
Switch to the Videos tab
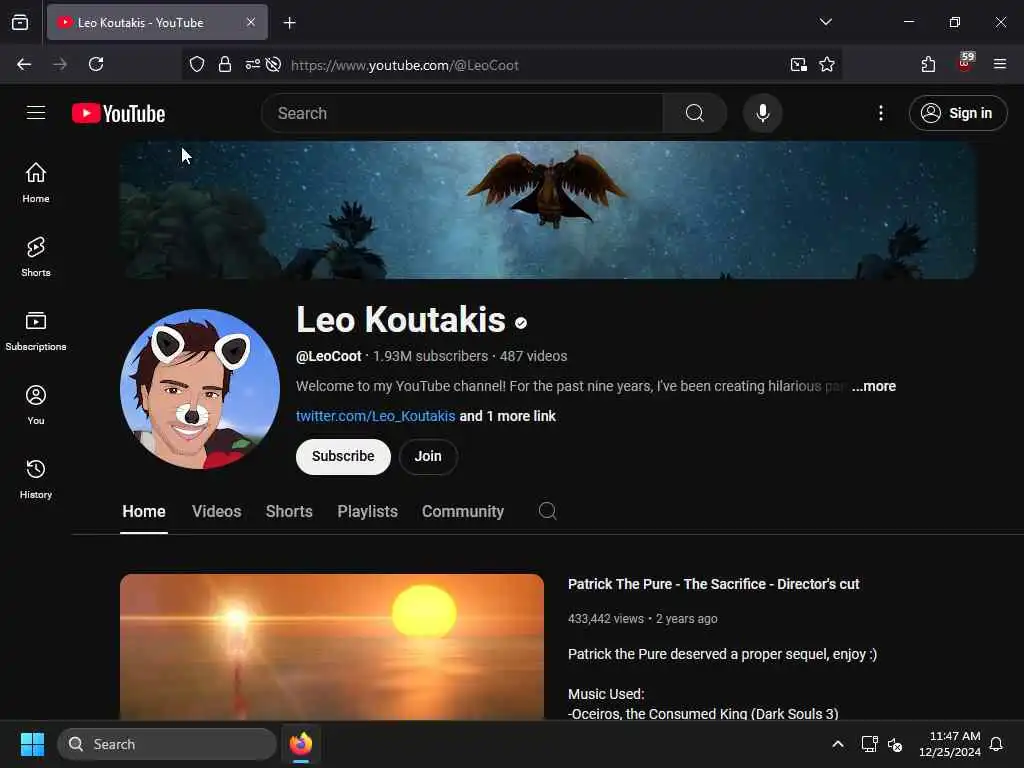[216, 511]
